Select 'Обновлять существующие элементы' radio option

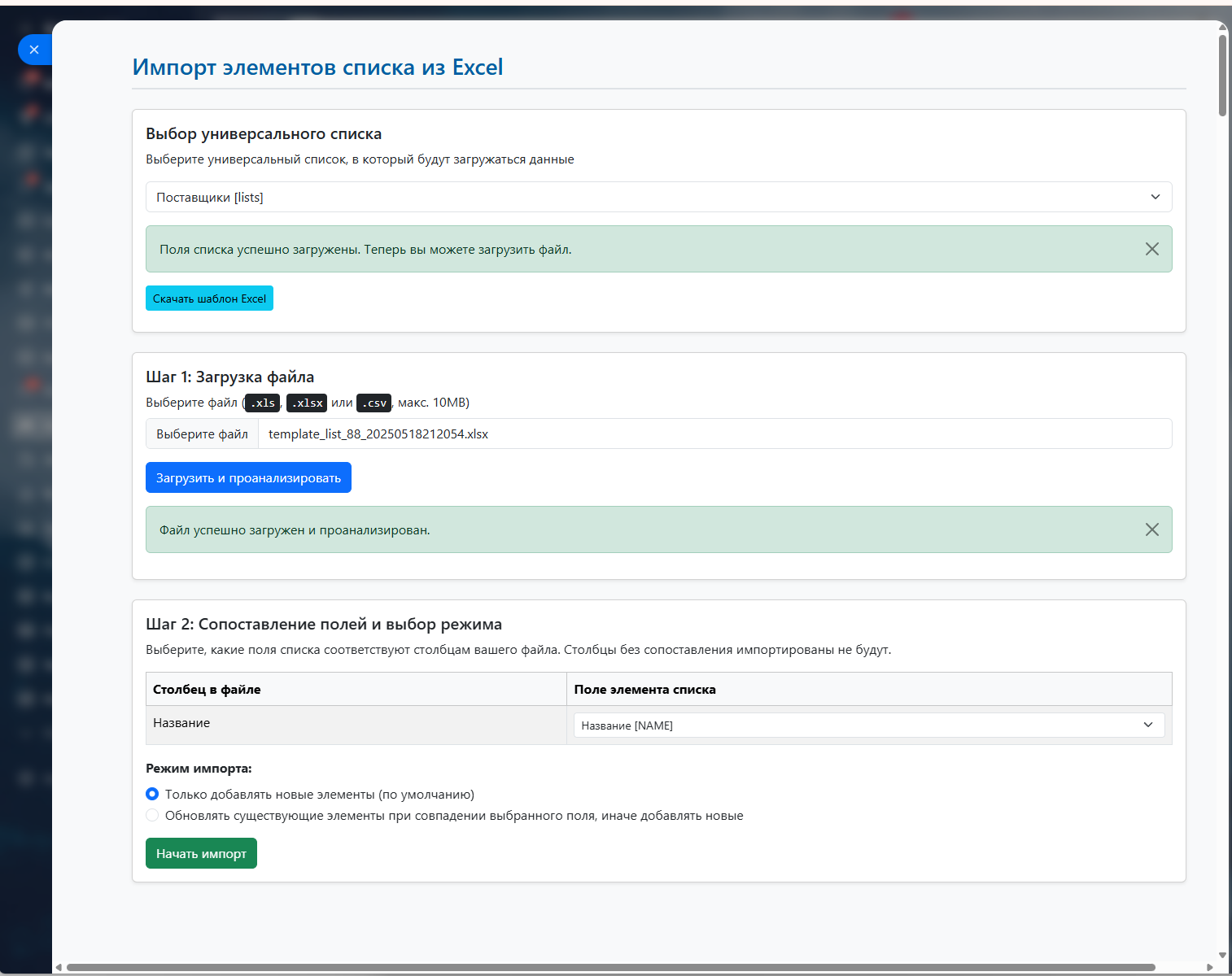152,815
